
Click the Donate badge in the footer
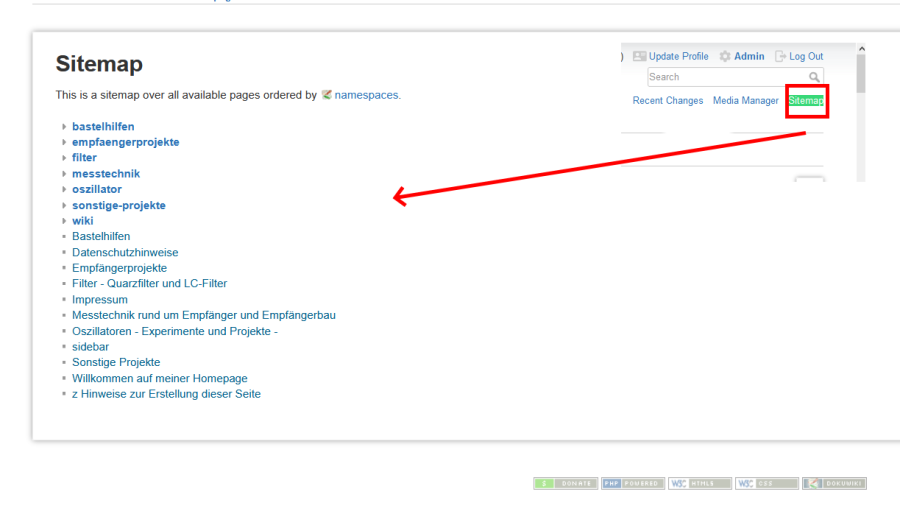point(565,484)
